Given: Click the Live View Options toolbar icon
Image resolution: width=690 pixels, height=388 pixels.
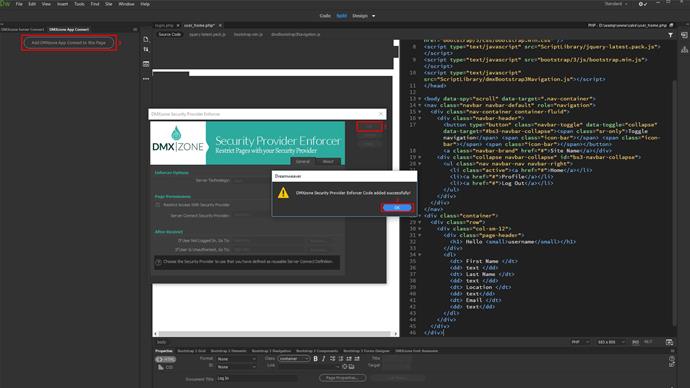Looking at the screenshot, I should click(x=146, y=64).
